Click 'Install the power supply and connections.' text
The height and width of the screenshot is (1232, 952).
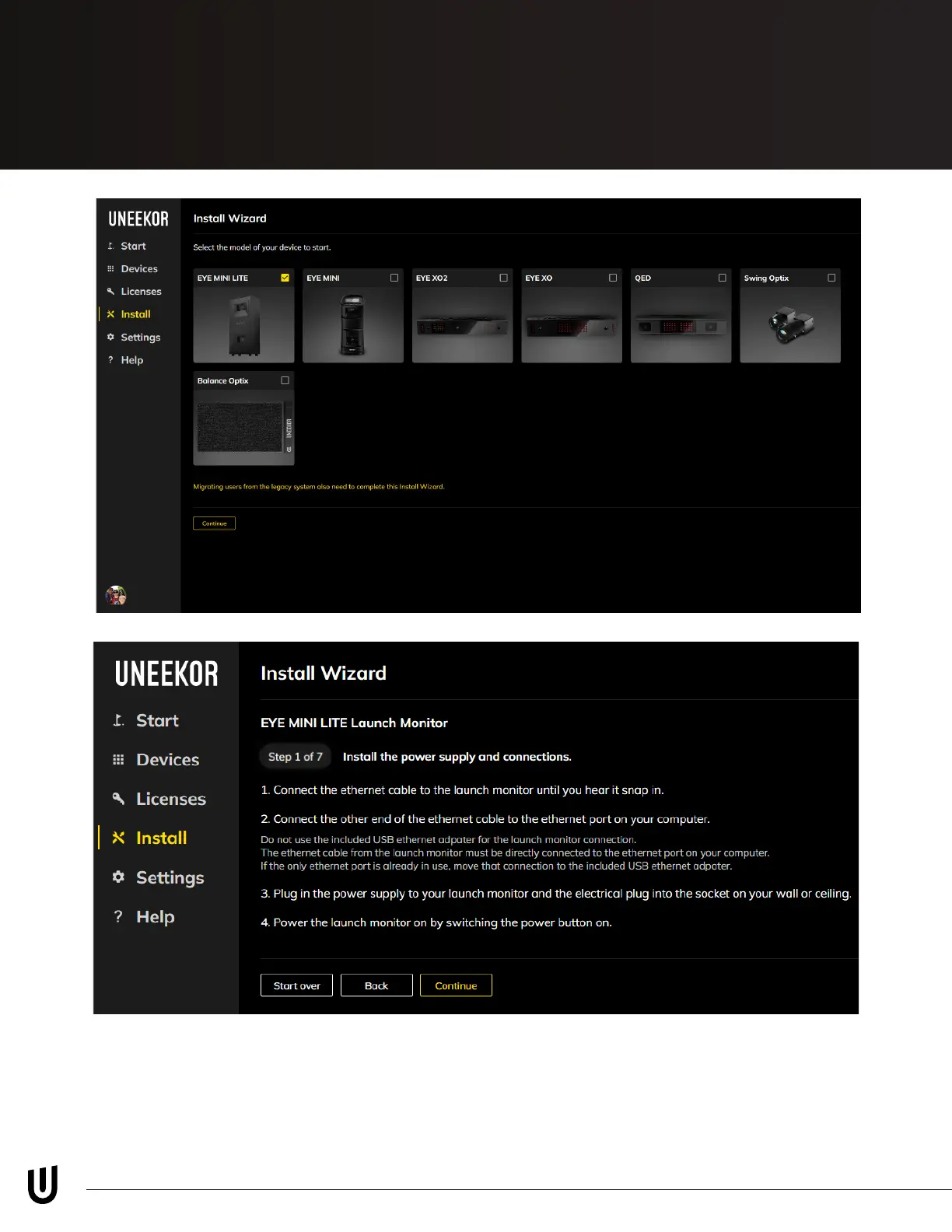(x=457, y=757)
